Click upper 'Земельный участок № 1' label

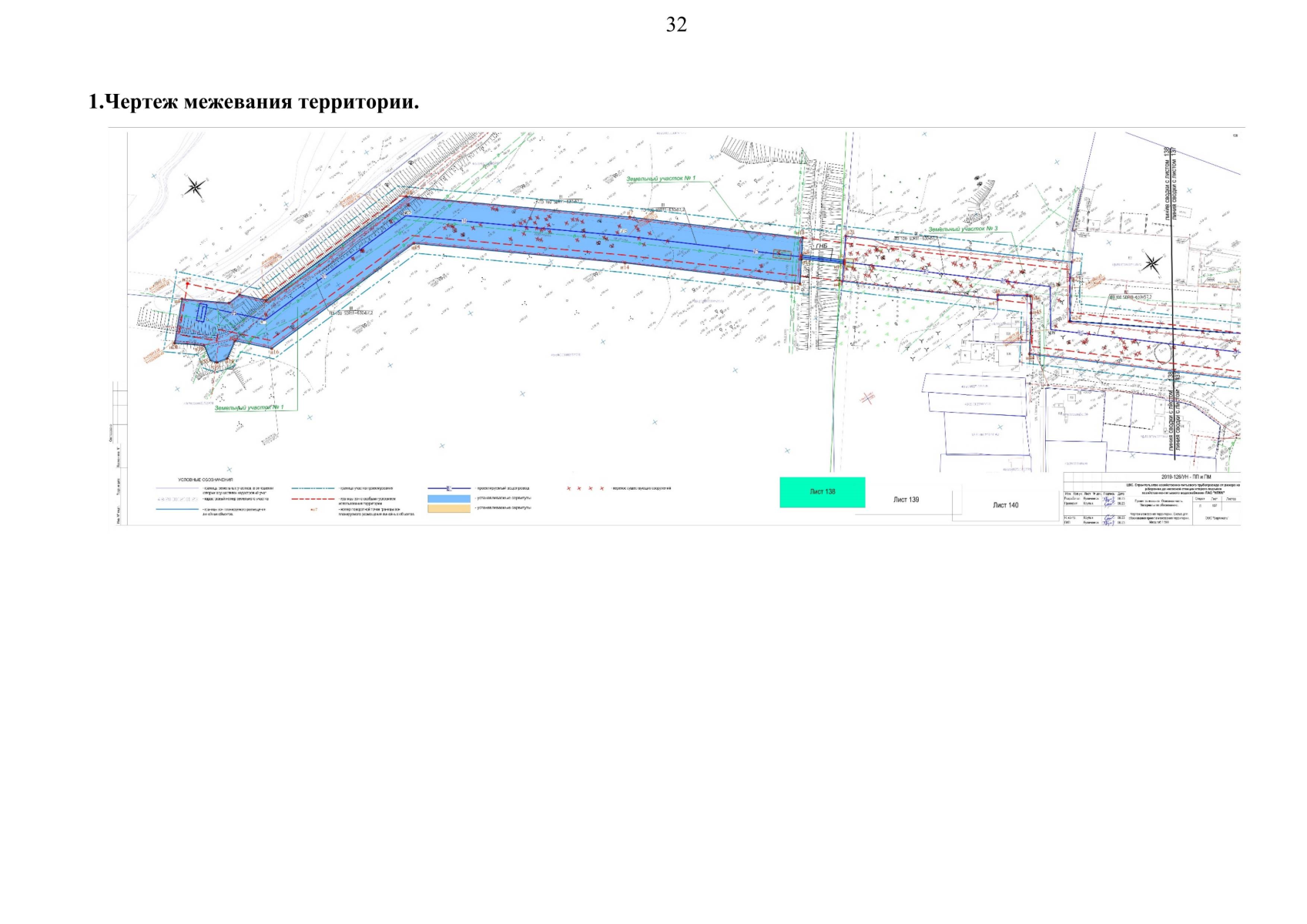[660, 179]
